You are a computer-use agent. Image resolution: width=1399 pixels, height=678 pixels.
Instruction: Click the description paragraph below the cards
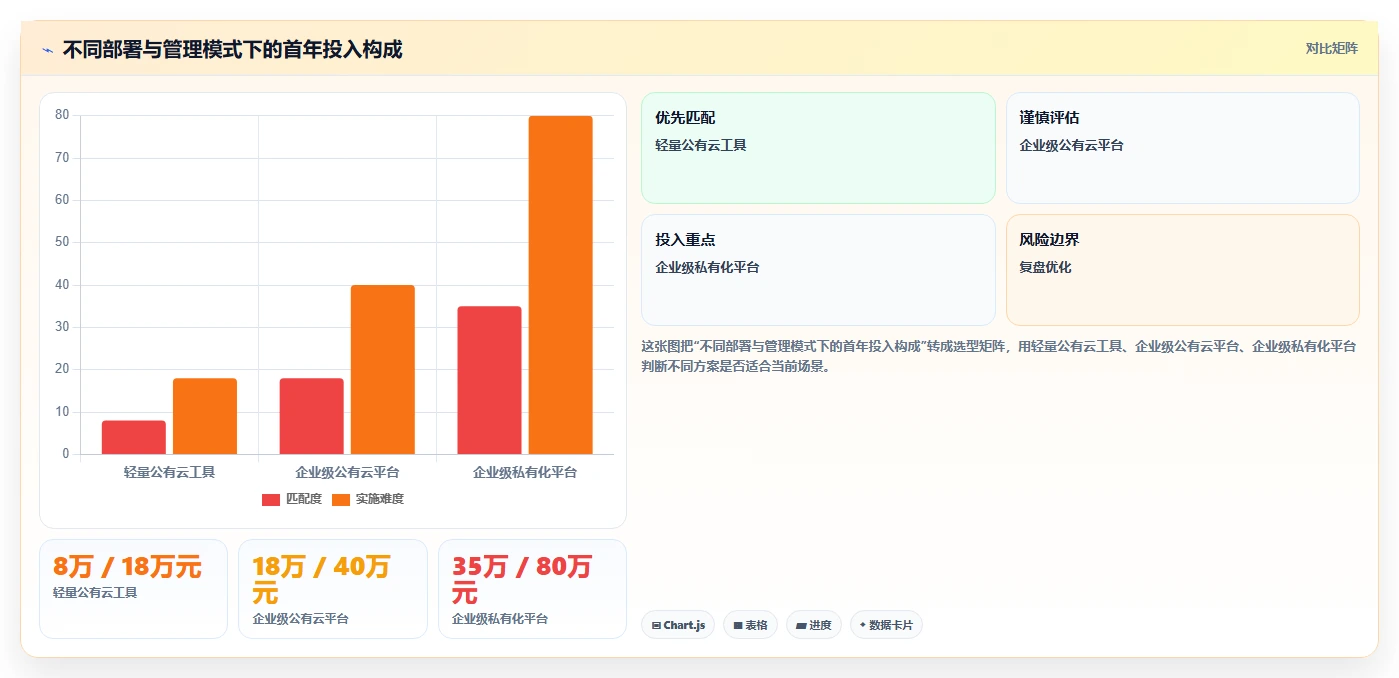[998, 356]
